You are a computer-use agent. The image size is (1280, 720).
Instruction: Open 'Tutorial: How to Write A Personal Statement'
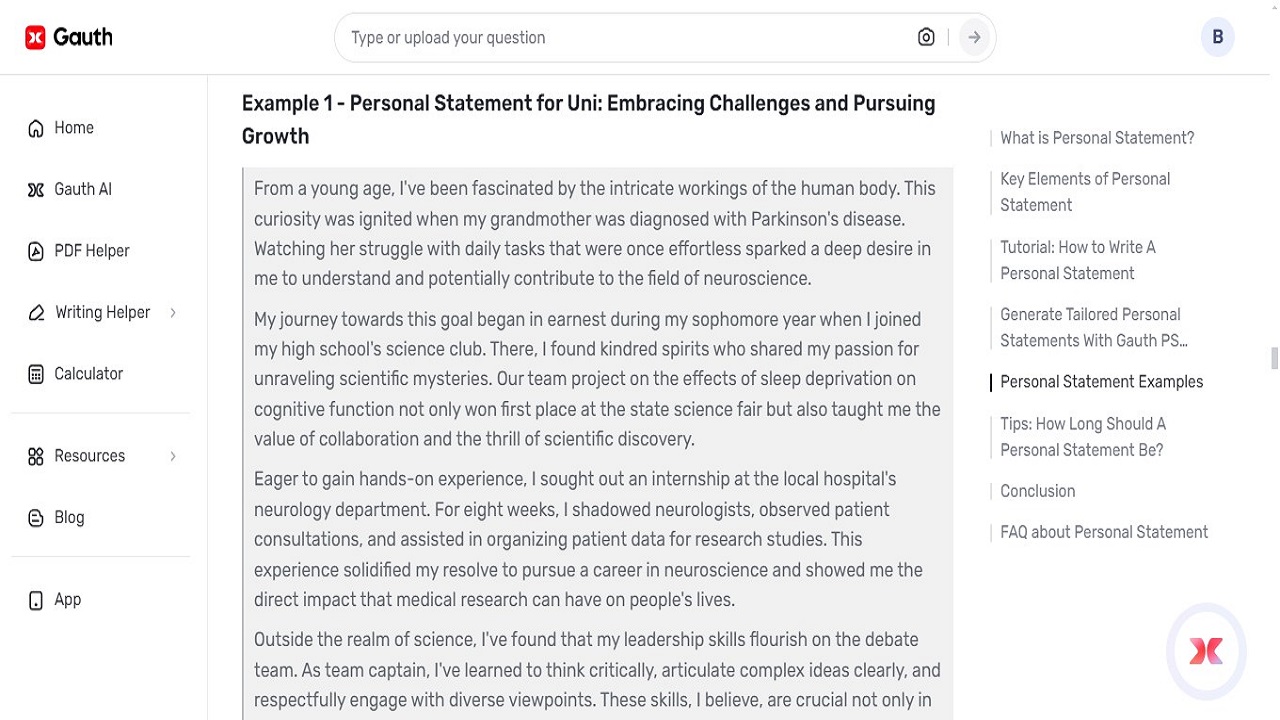[x=1078, y=260]
